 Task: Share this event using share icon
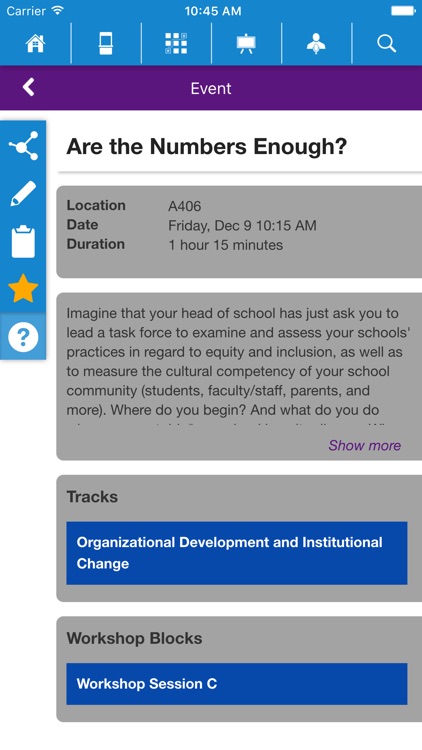(23, 145)
